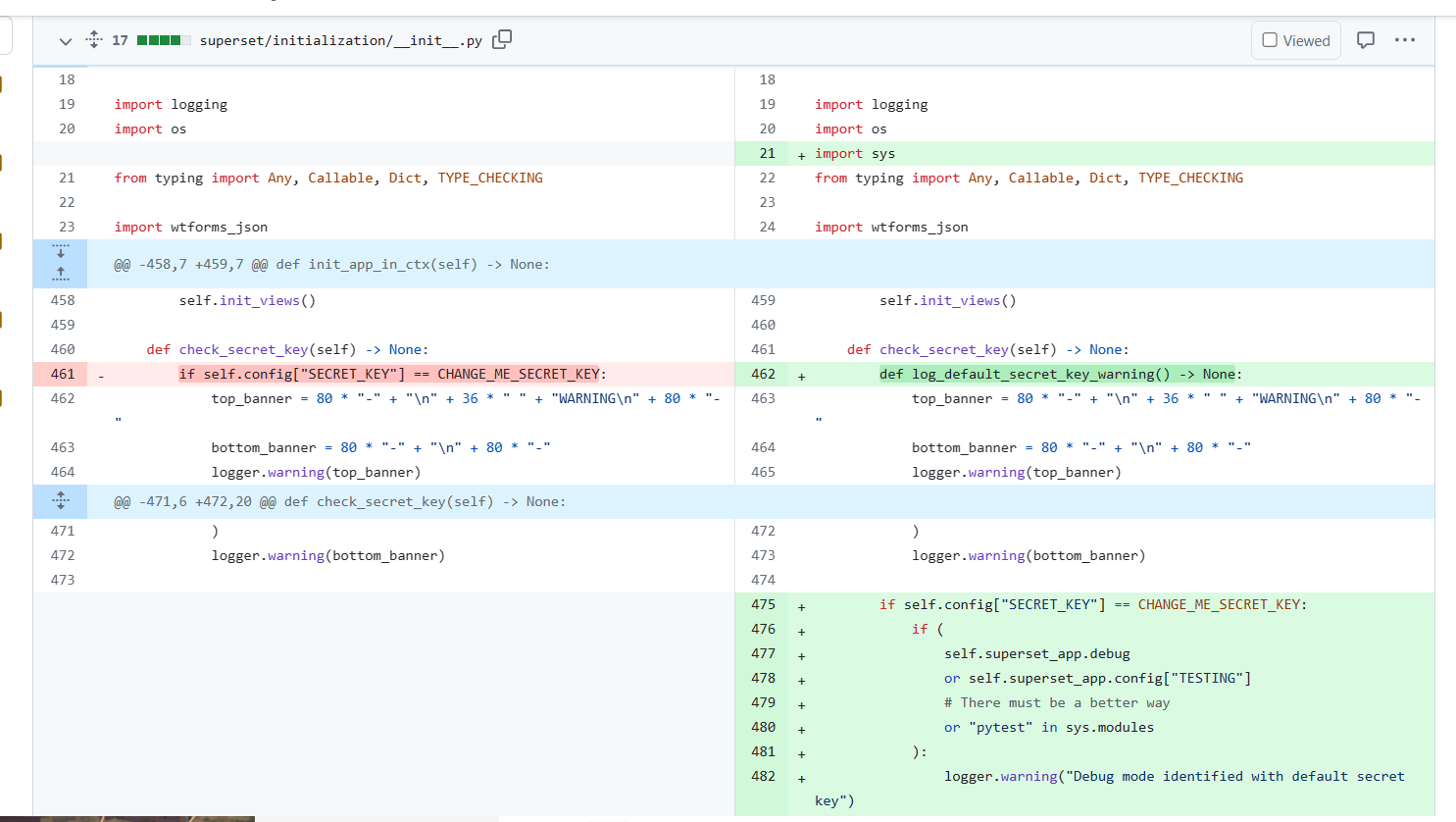Click added line 'import sys'
Viewport: 1456px width, 822px height.
[x=855, y=153]
